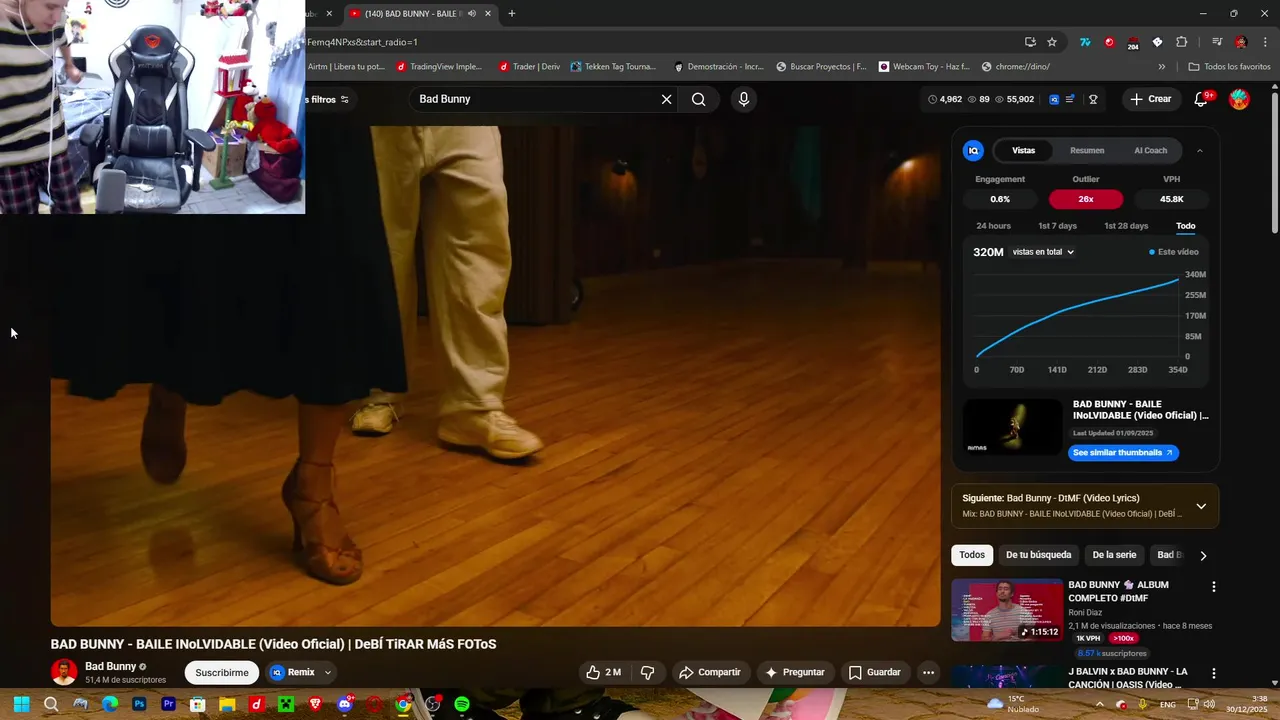Open the notifications bell
The image size is (1280, 720).
1202,99
